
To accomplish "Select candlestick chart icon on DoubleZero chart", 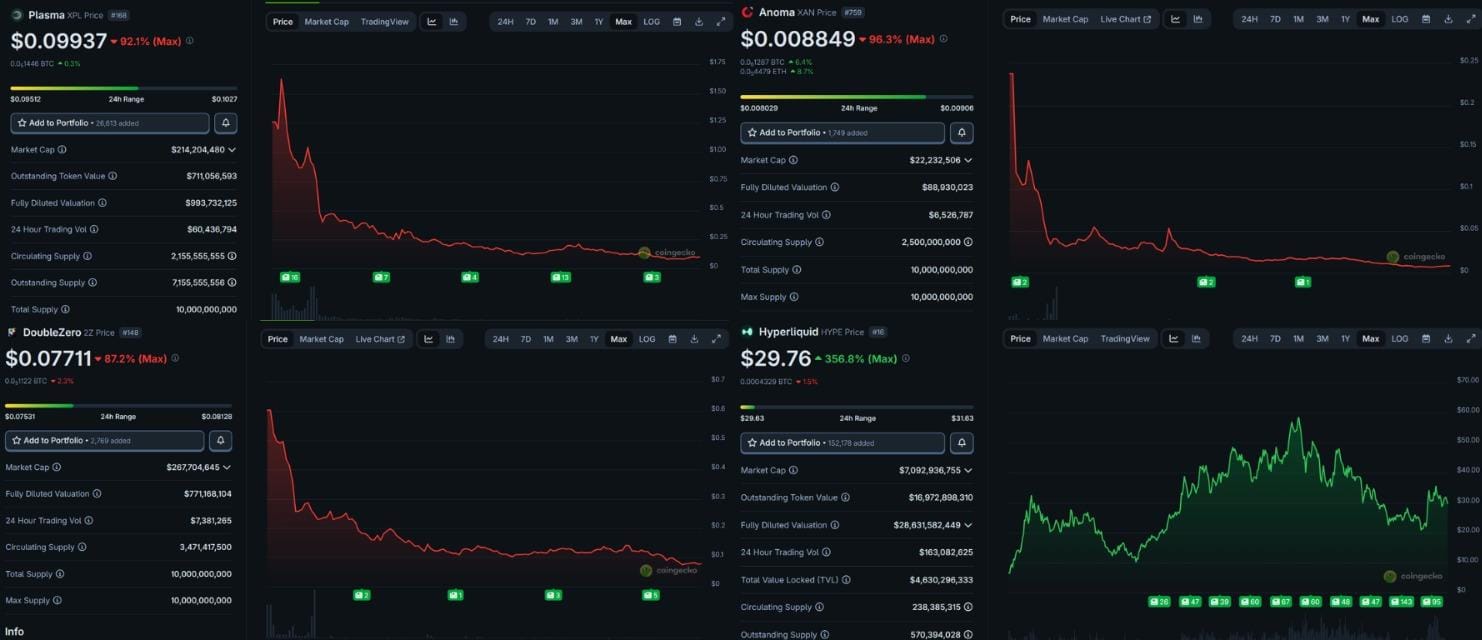I will click(x=450, y=339).
